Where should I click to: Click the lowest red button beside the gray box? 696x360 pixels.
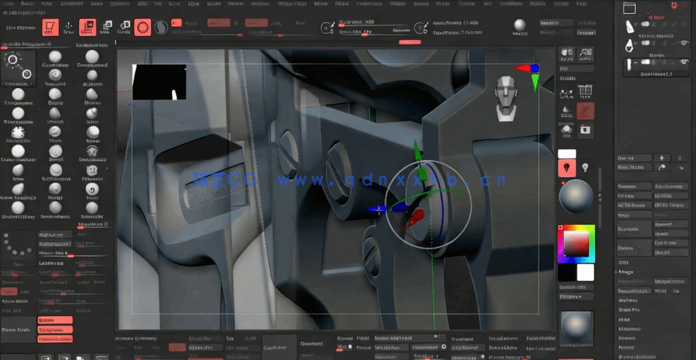55,339
